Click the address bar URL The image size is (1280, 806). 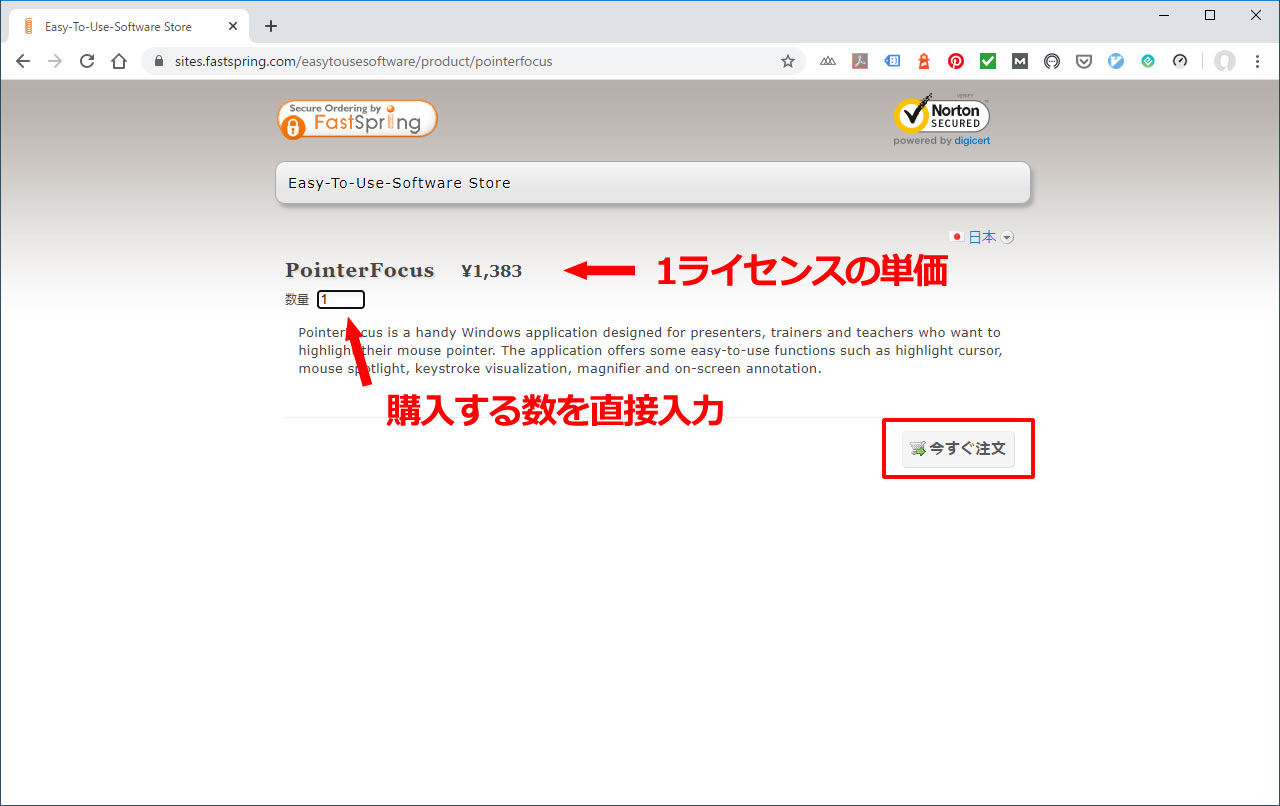click(x=364, y=61)
